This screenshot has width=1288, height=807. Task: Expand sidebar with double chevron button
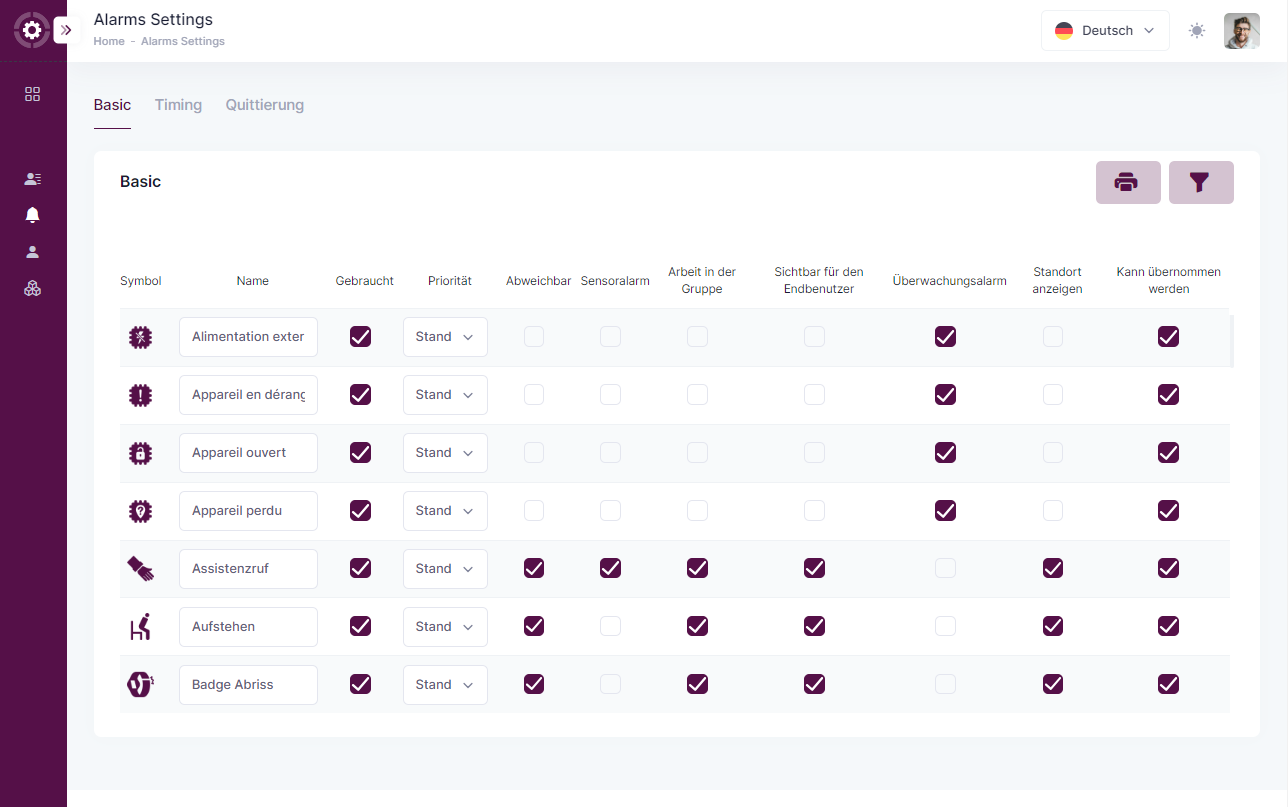click(66, 30)
